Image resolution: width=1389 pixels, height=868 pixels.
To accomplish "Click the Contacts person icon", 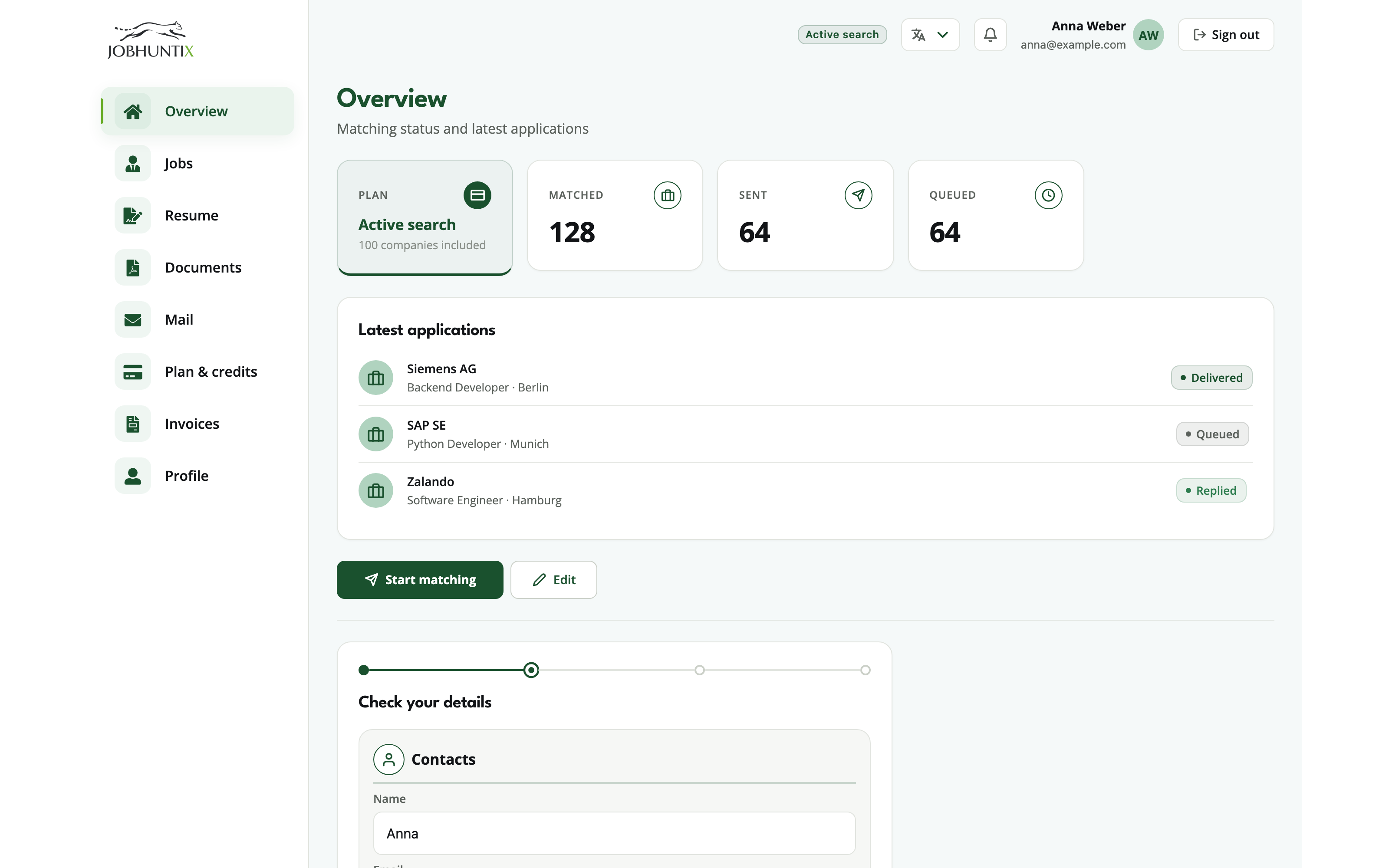I will [x=388, y=759].
